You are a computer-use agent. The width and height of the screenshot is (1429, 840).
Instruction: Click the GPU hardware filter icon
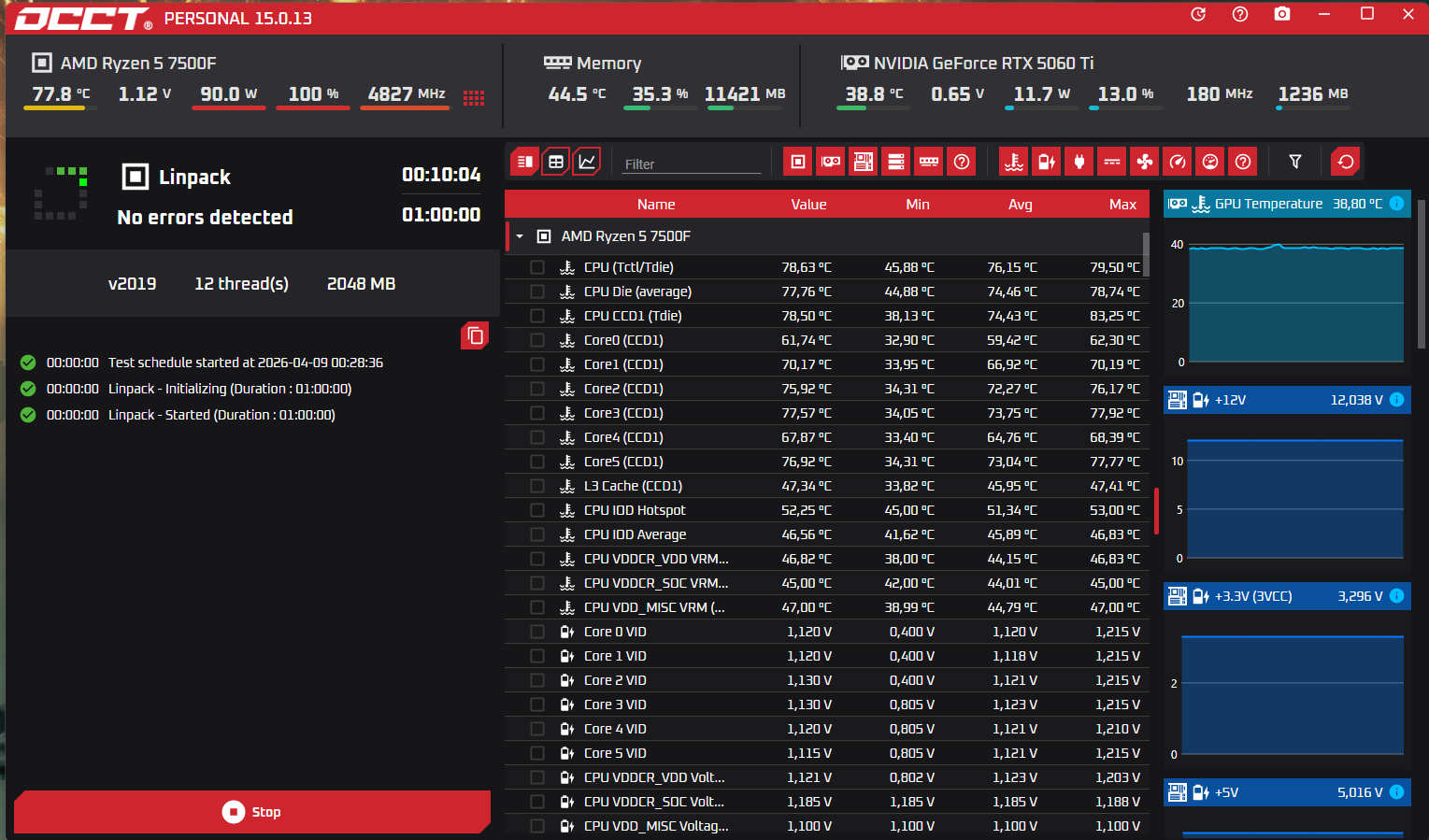(830, 162)
